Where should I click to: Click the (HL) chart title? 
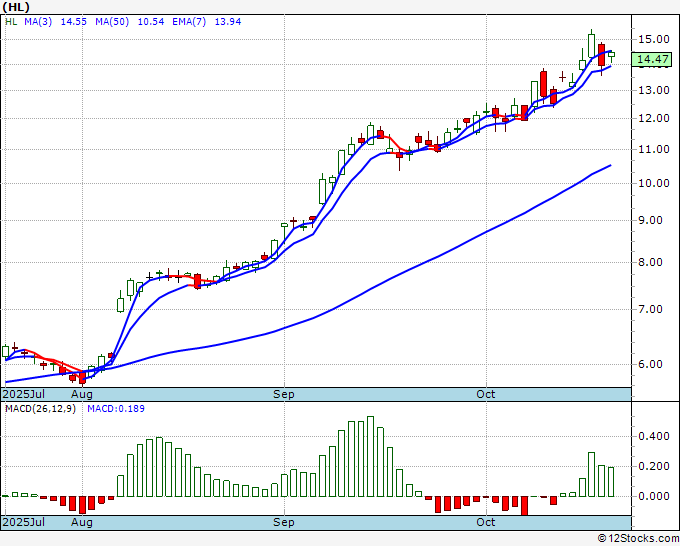tap(16, 7)
